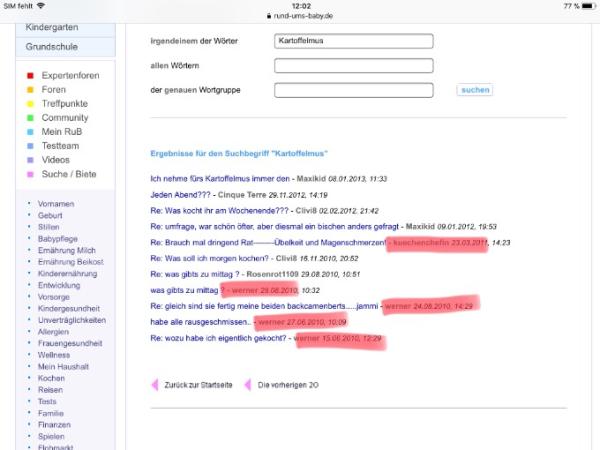This screenshot has height=450, width=600.
Task: Tap the lock icon in the address bar
Action: click(x=269, y=16)
